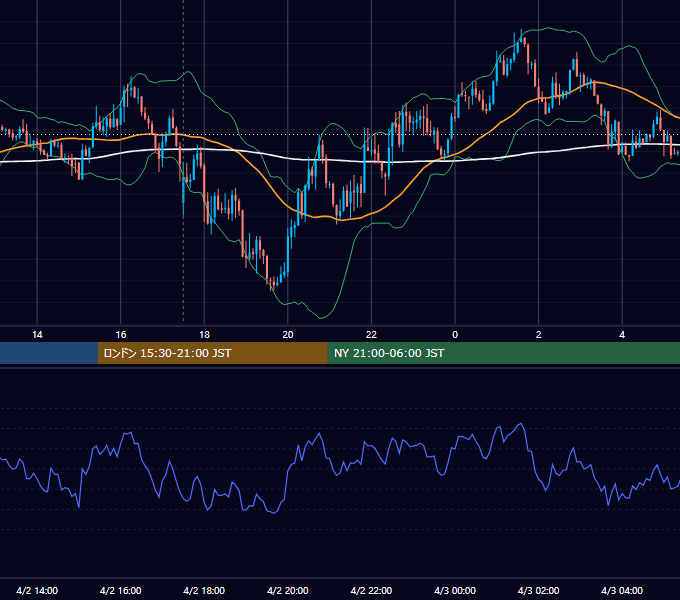Click the 14 hour label on the upper axis

pyautogui.click(x=37, y=335)
